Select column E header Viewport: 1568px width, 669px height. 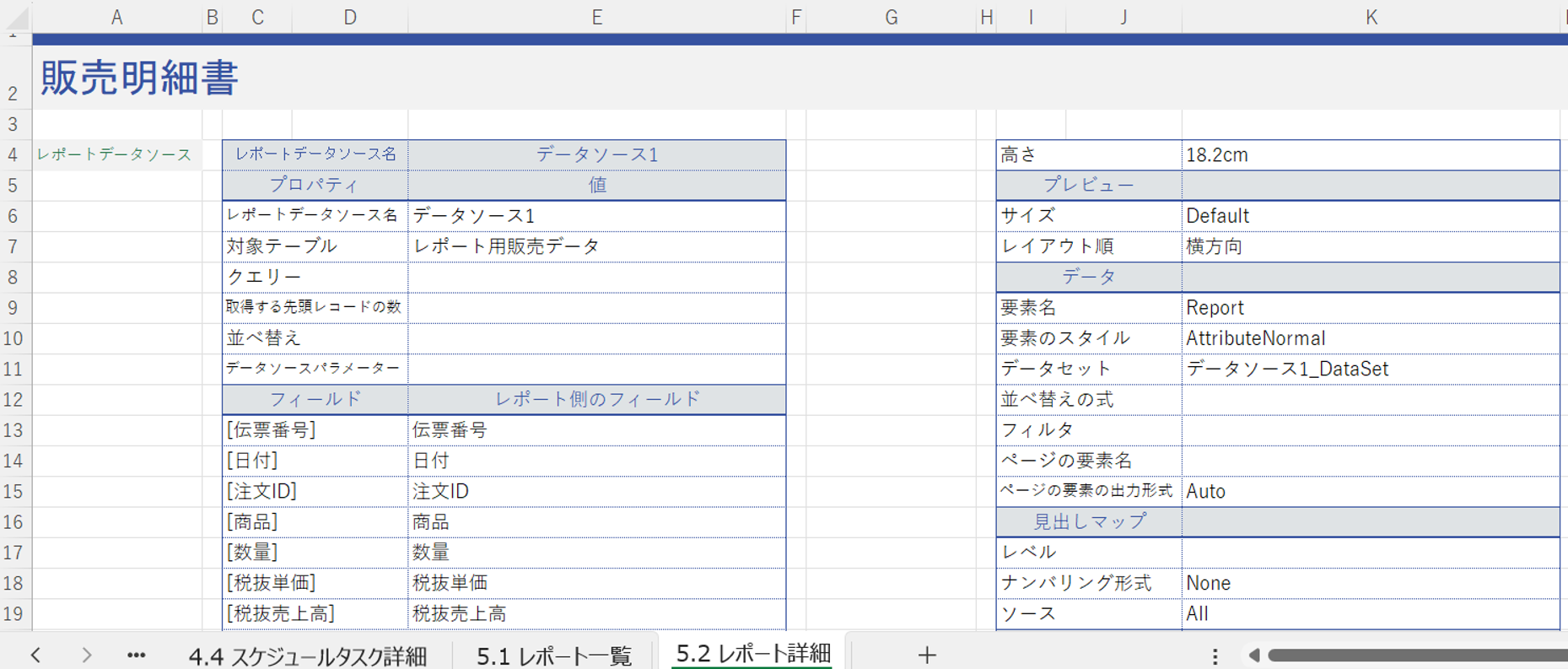[596, 17]
